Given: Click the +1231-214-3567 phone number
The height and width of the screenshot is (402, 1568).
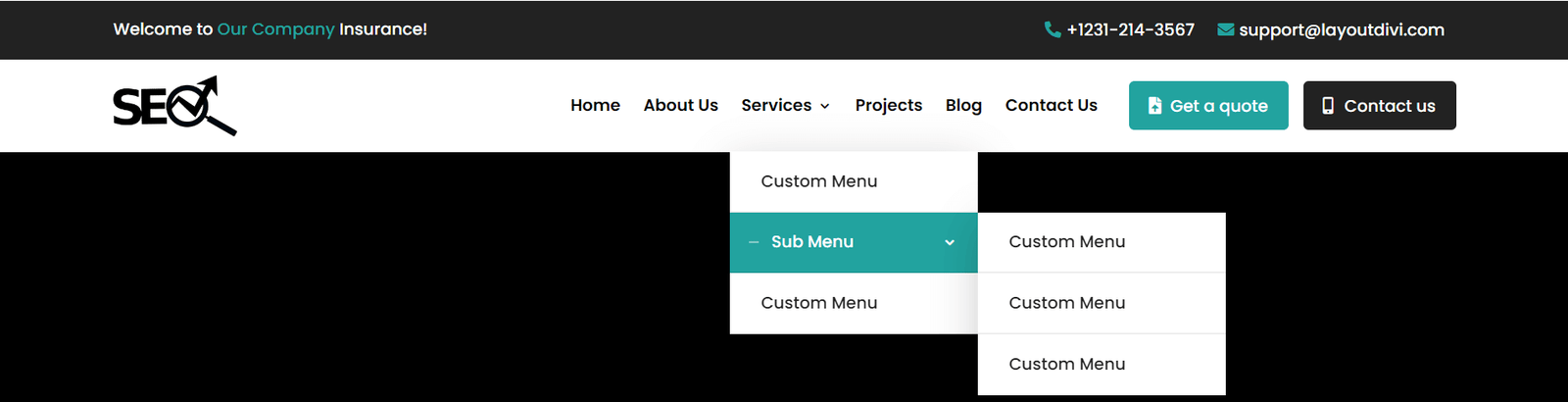Looking at the screenshot, I should point(1131,29).
